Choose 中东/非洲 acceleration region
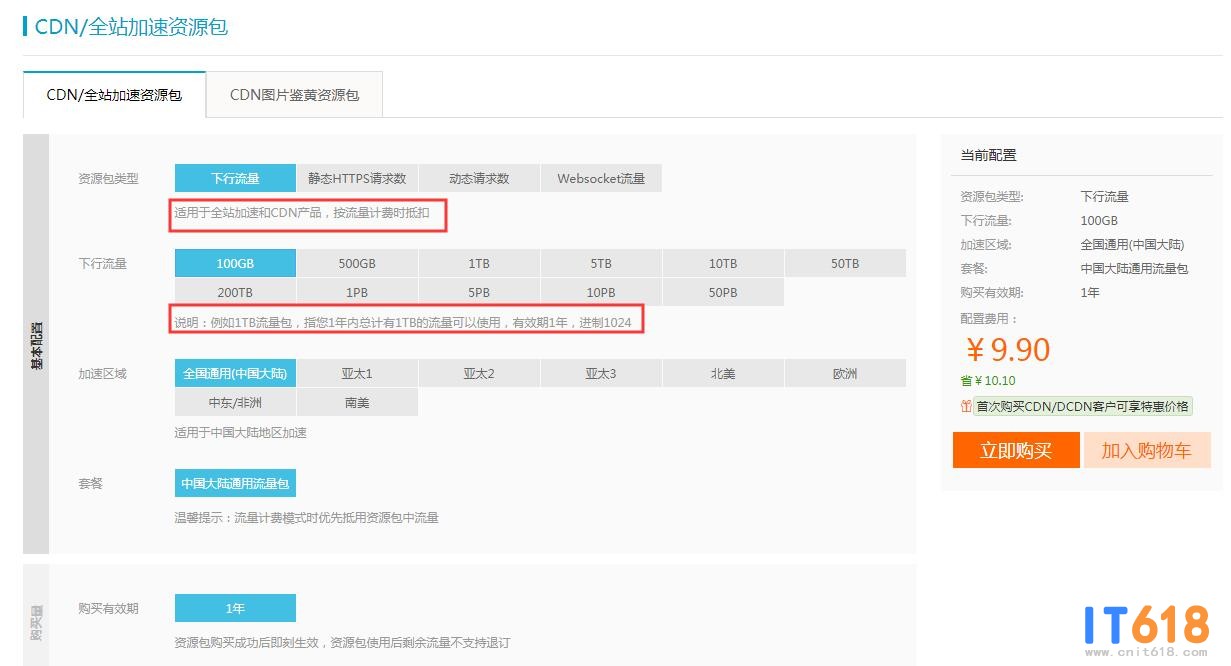 tap(235, 402)
